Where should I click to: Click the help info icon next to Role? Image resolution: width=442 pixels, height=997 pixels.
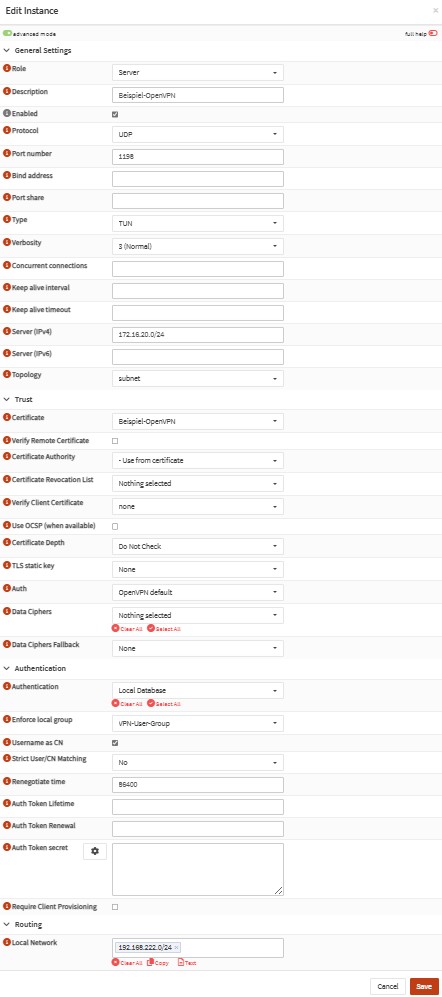coord(8,67)
